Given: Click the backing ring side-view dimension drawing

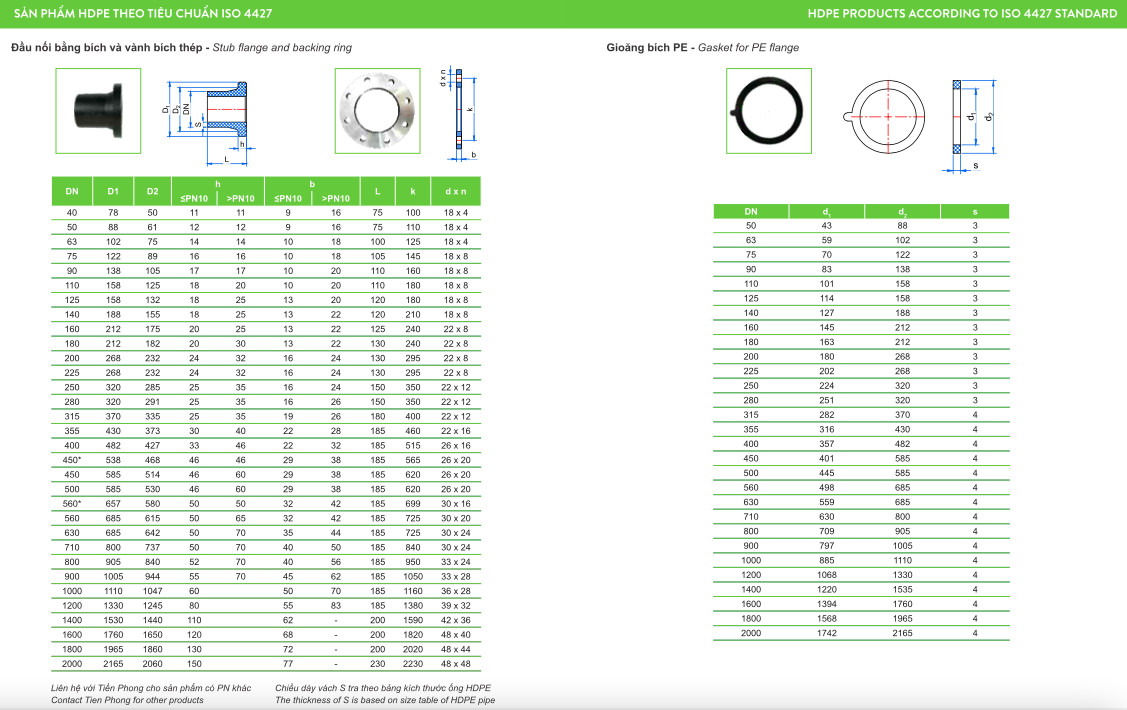Looking at the screenshot, I should click(460, 112).
